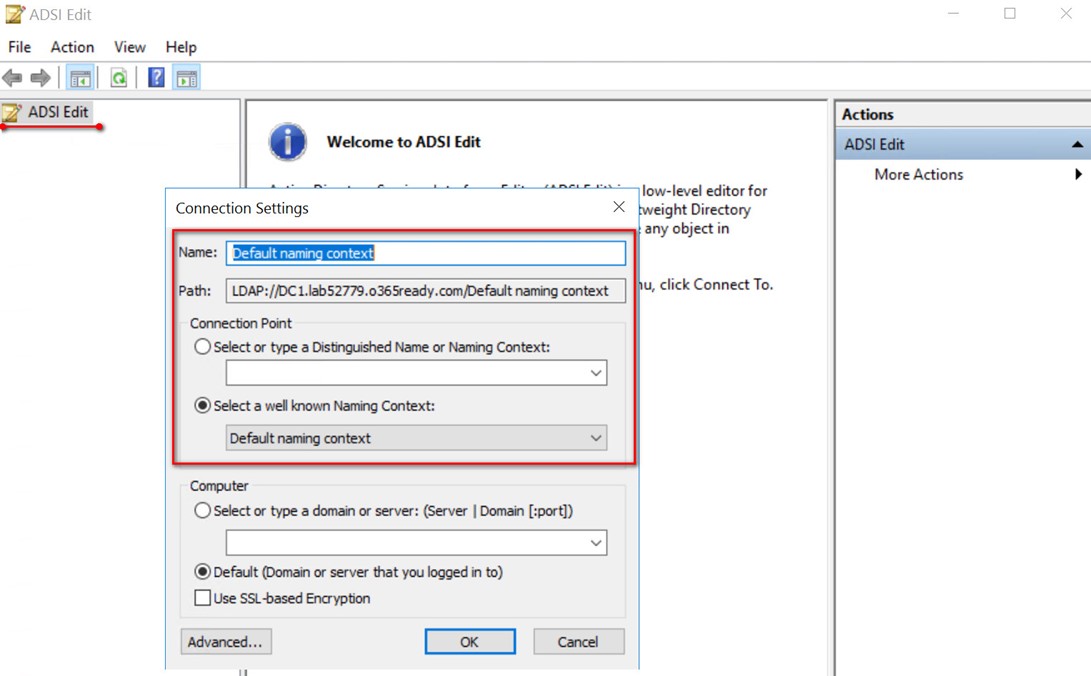Click the LDAP Path field
This screenshot has height=676, width=1091.
425,291
